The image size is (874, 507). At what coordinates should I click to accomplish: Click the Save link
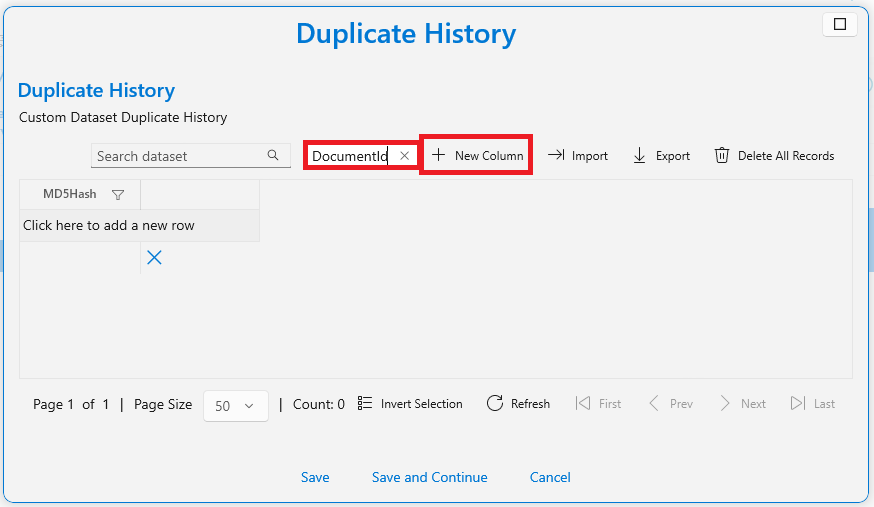pos(315,477)
